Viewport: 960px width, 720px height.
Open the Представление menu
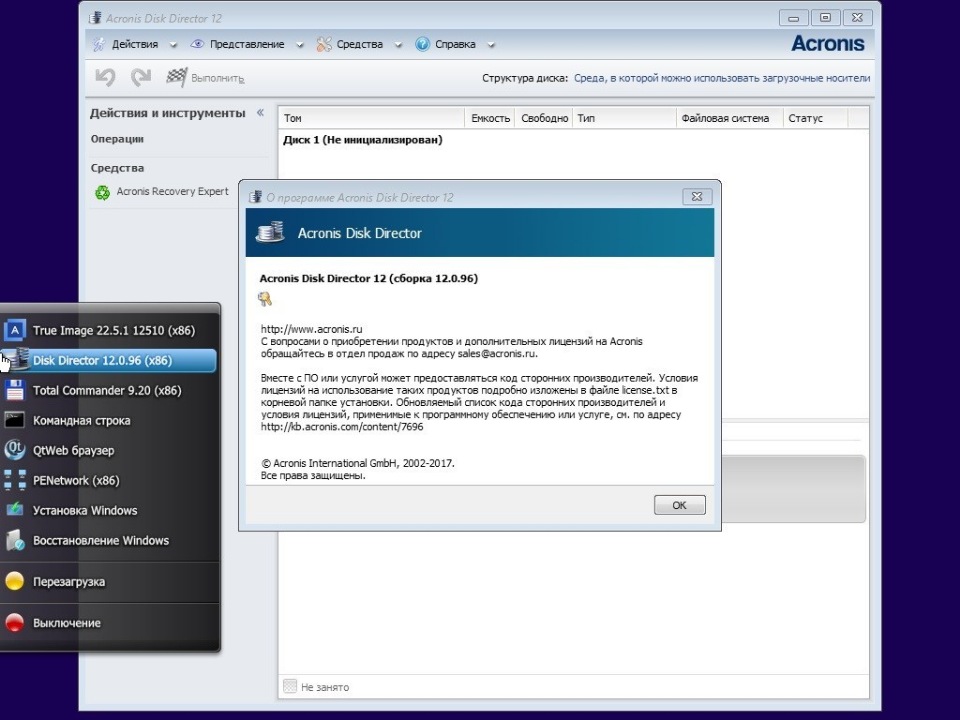coord(247,44)
